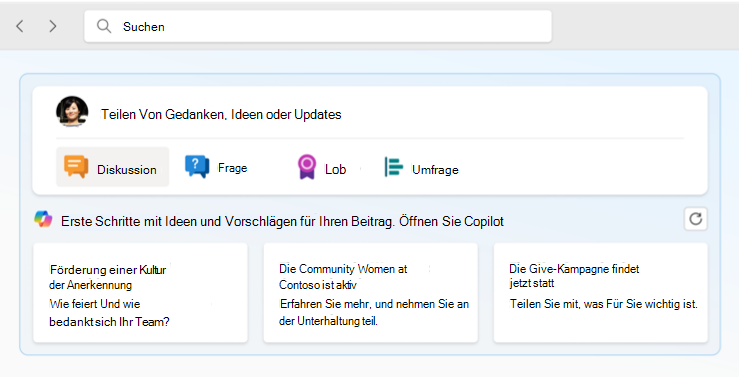
Task: Open 'Förderung einer Kultur der Anerkennung' card
Action: point(140,293)
